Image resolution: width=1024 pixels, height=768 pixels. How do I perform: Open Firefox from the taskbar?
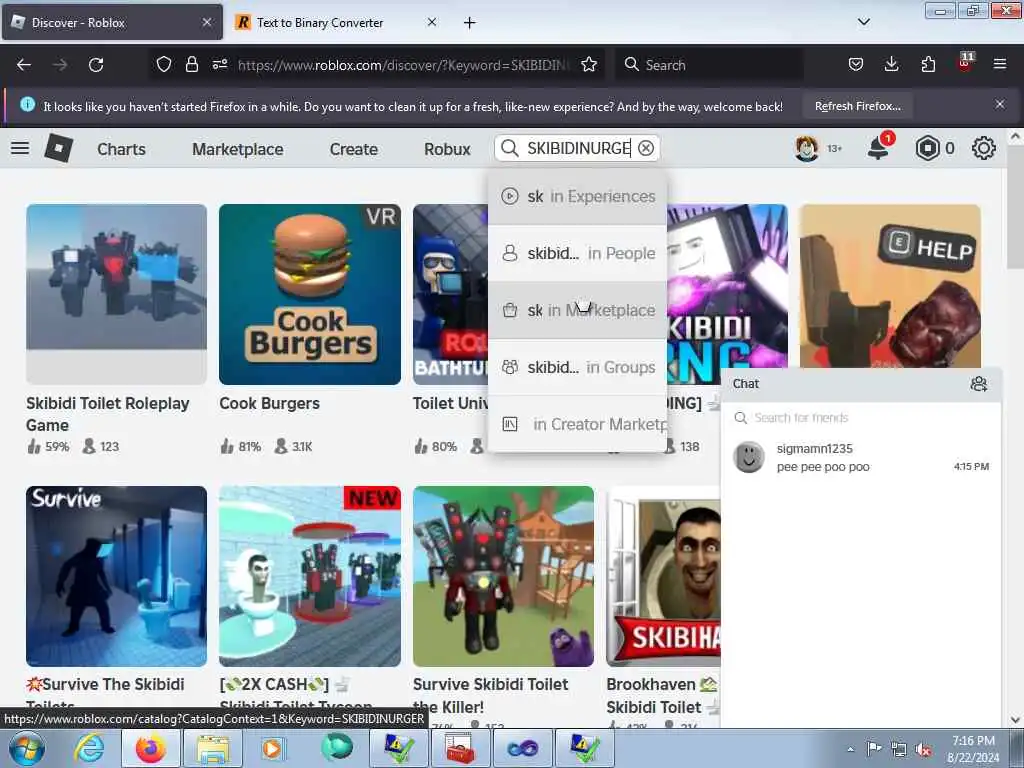pos(151,749)
